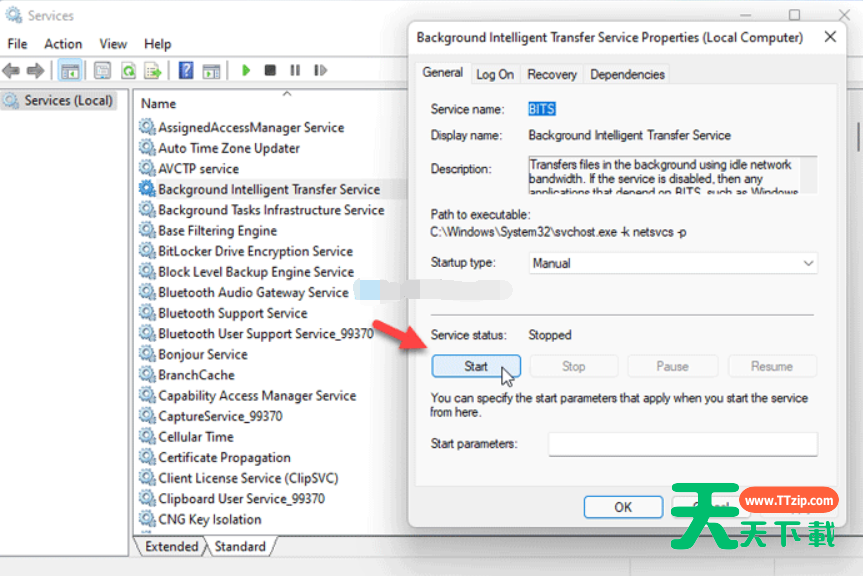The image size is (863, 576).
Task: Click the Pause Service toolbar icon
Action: tap(295, 70)
